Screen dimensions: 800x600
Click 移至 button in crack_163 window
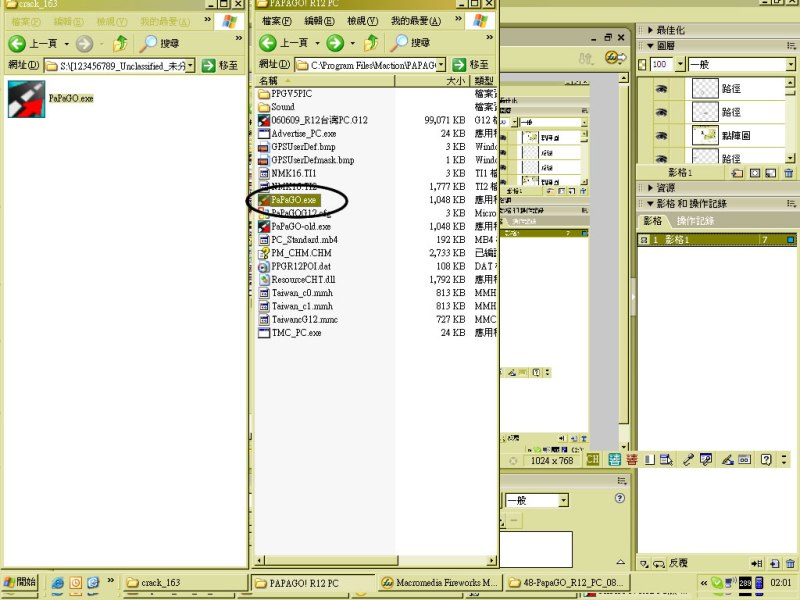[x=220, y=65]
